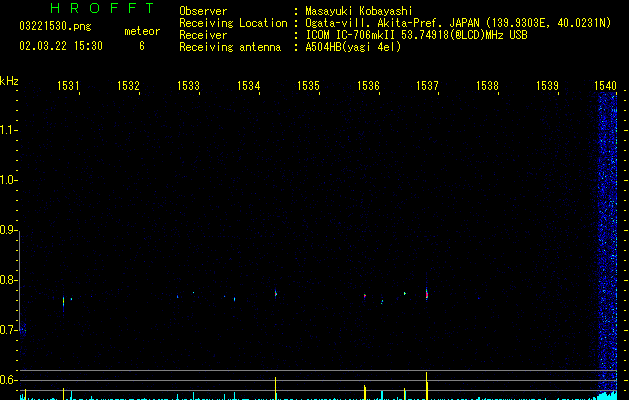Click the 1536 time axis label
The height and width of the screenshot is (400, 629).
368,85
